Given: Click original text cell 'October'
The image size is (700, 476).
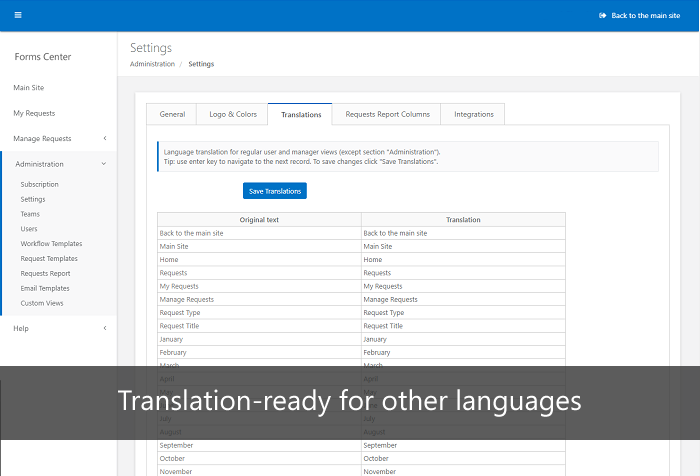Looking at the screenshot, I should 259,459.
